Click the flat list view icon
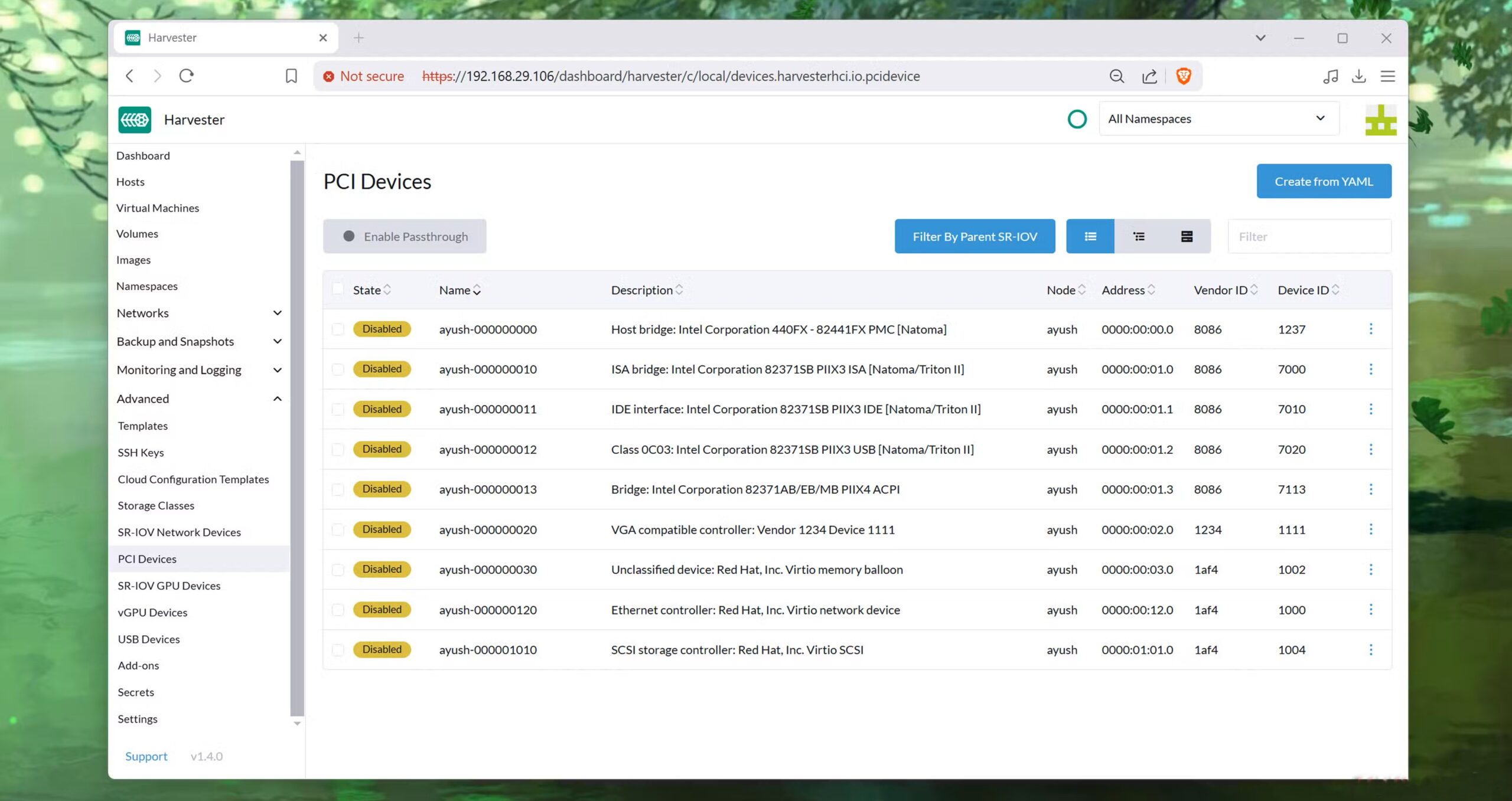This screenshot has height=801, width=1512. click(x=1090, y=236)
